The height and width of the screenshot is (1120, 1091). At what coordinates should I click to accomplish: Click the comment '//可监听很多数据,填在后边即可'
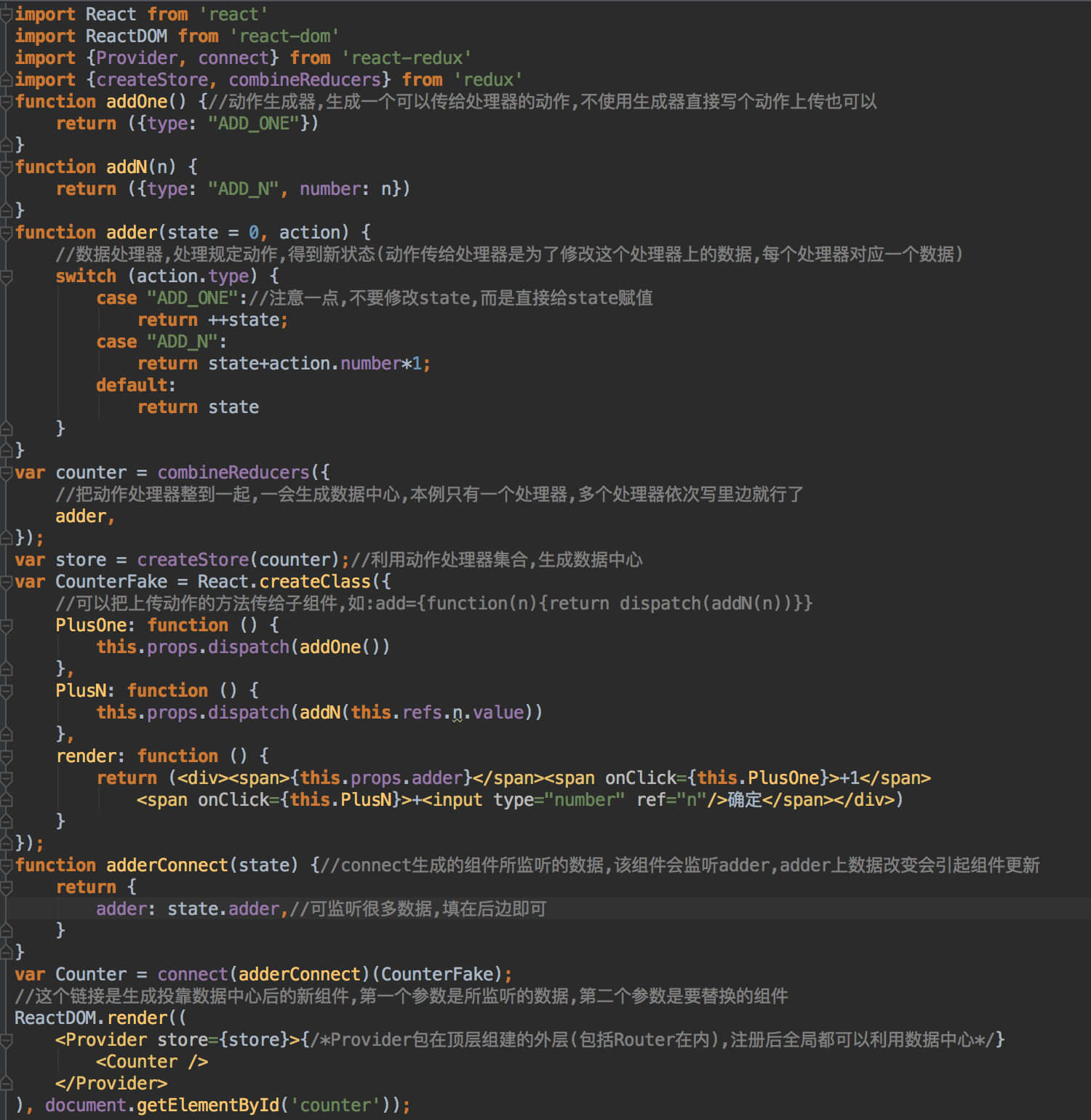(418, 909)
